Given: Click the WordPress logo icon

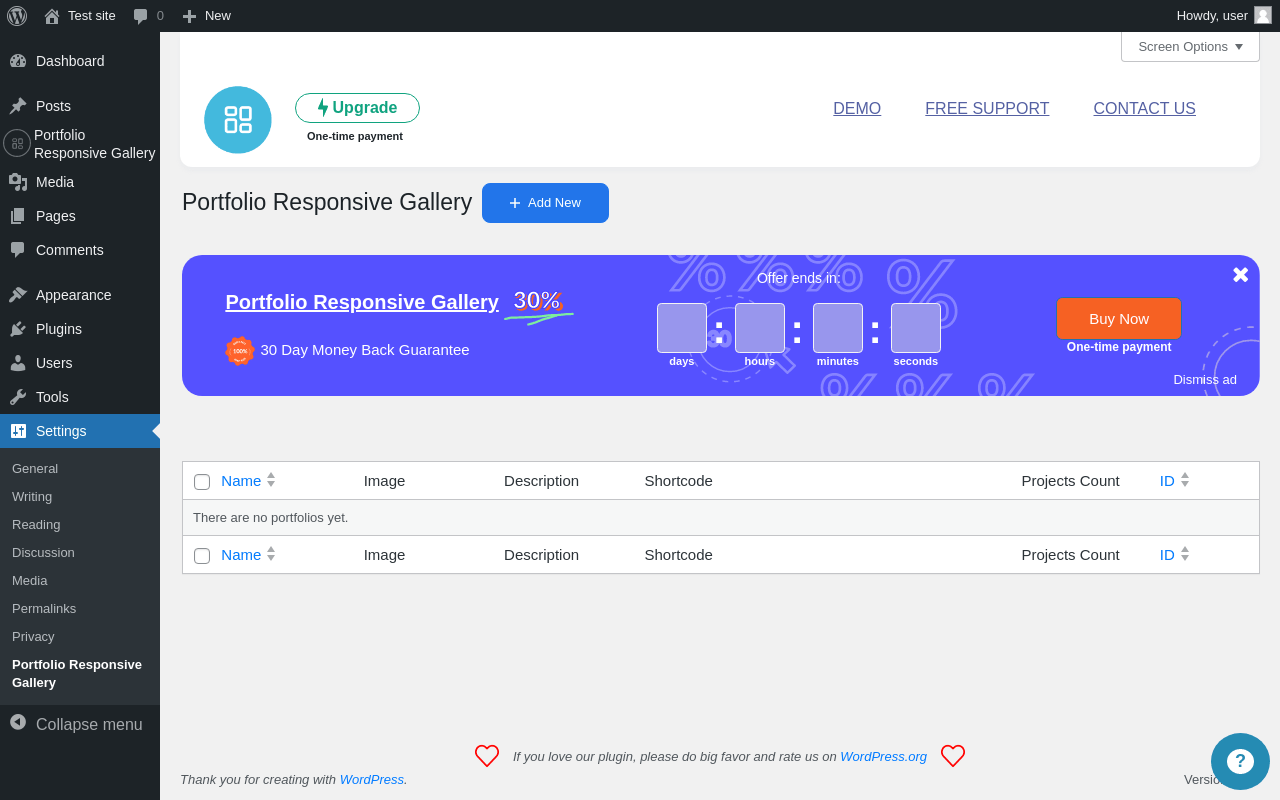Looking at the screenshot, I should (17, 16).
